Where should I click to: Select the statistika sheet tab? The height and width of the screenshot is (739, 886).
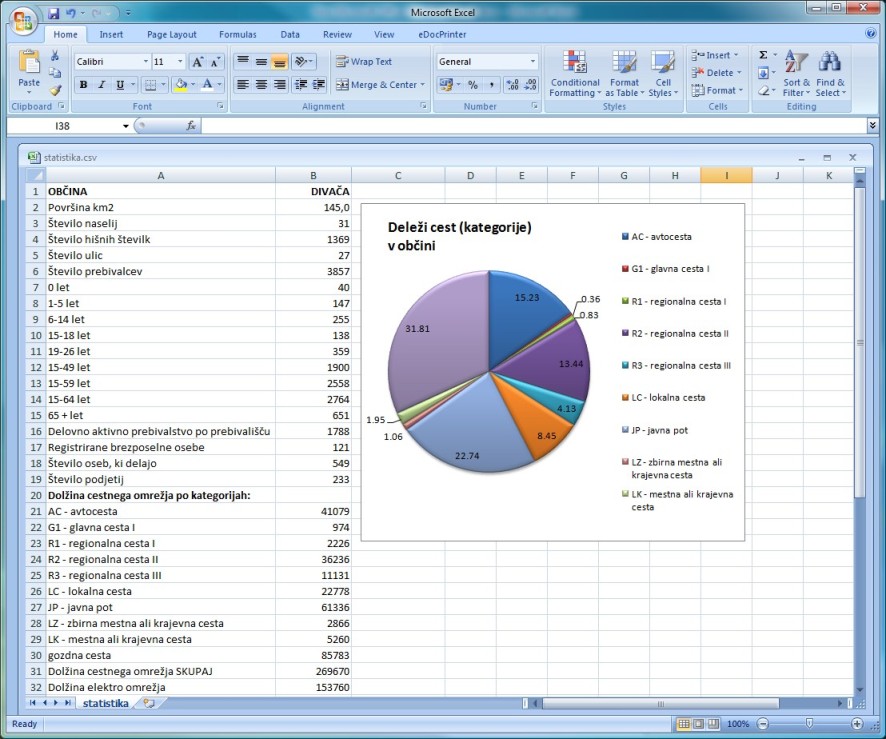pyautogui.click(x=105, y=703)
